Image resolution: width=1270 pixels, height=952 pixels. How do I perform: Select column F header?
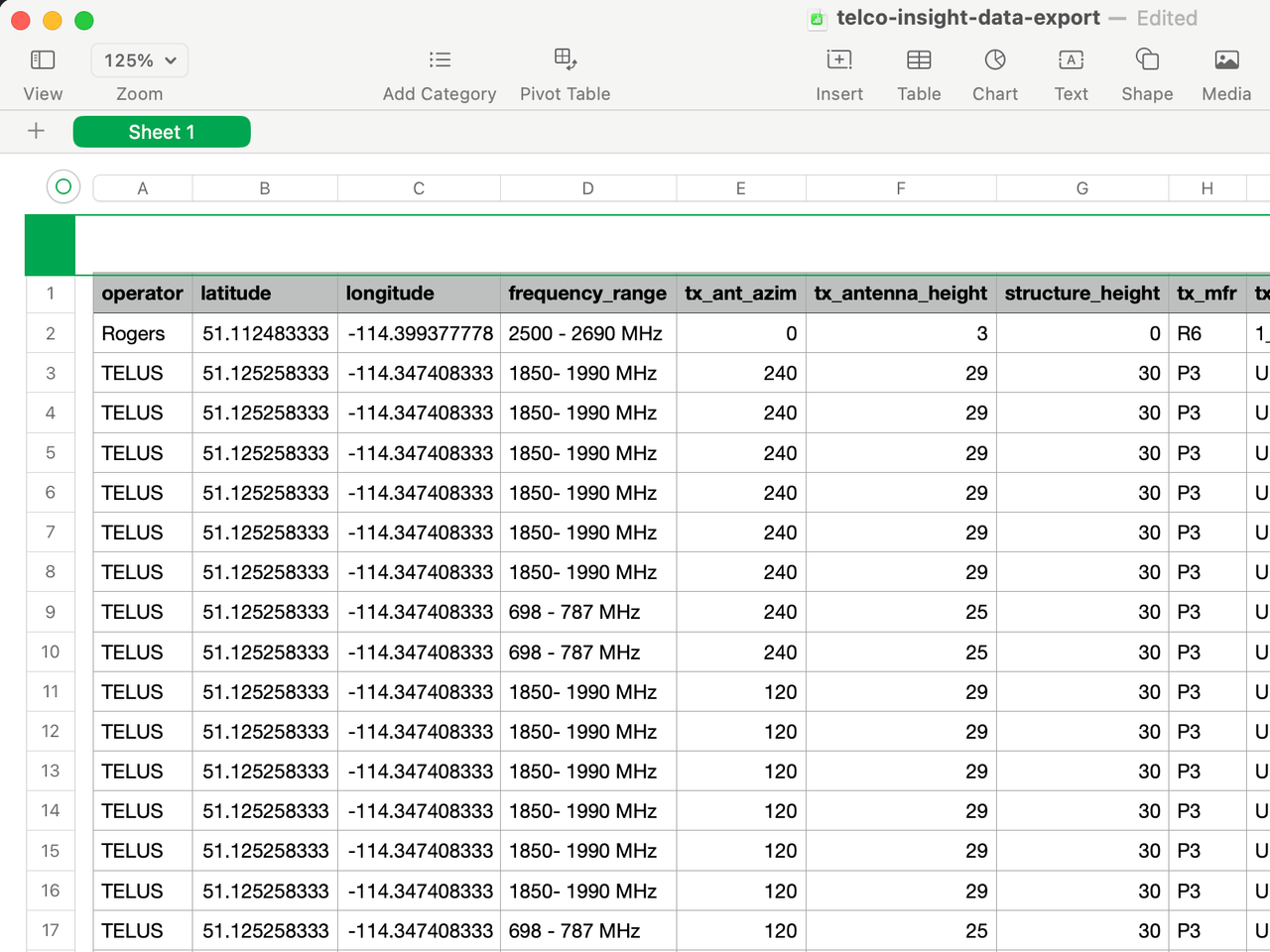(x=900, y=188)
